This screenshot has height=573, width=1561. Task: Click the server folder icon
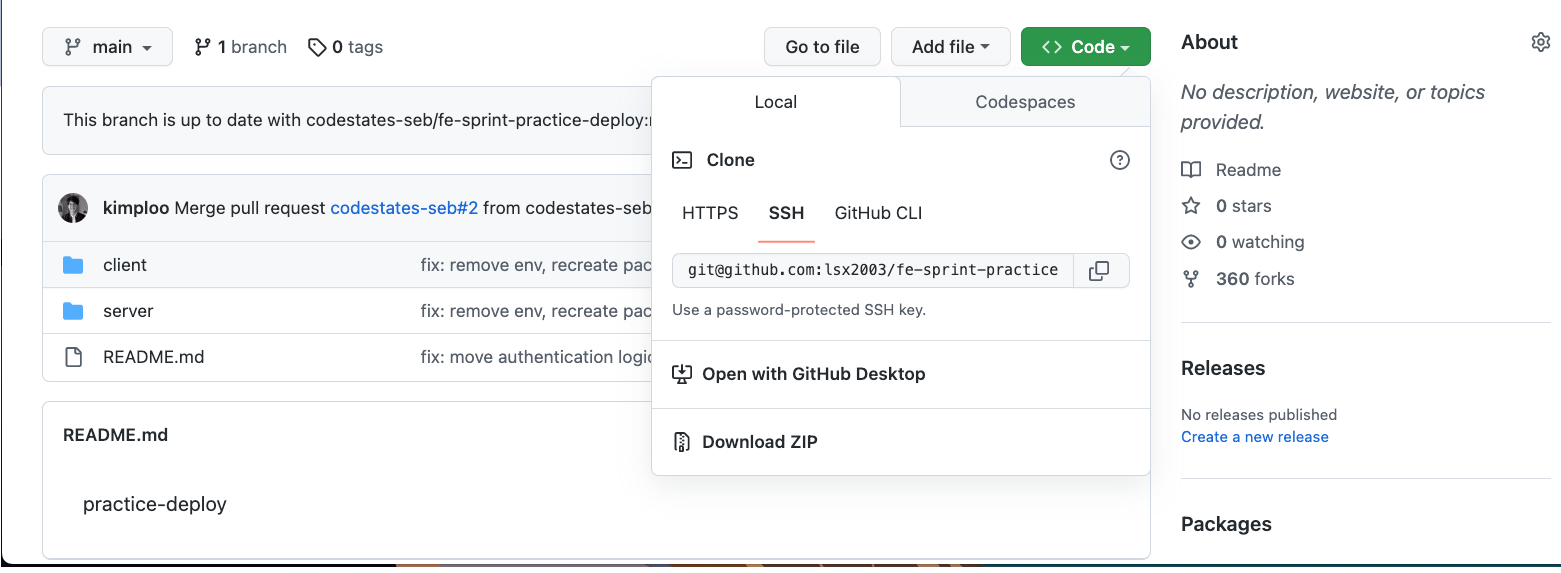(x=73, y=311)
